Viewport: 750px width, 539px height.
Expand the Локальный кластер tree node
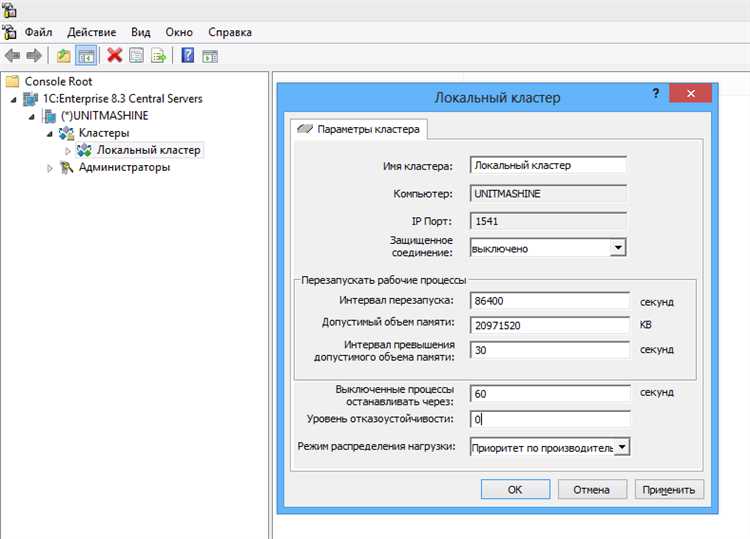click(67, 151)
